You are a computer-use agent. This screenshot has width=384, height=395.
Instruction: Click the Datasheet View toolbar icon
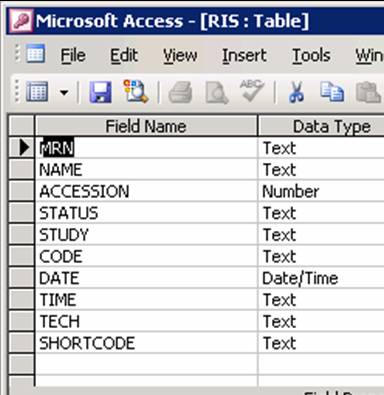[x=37, y=91]
